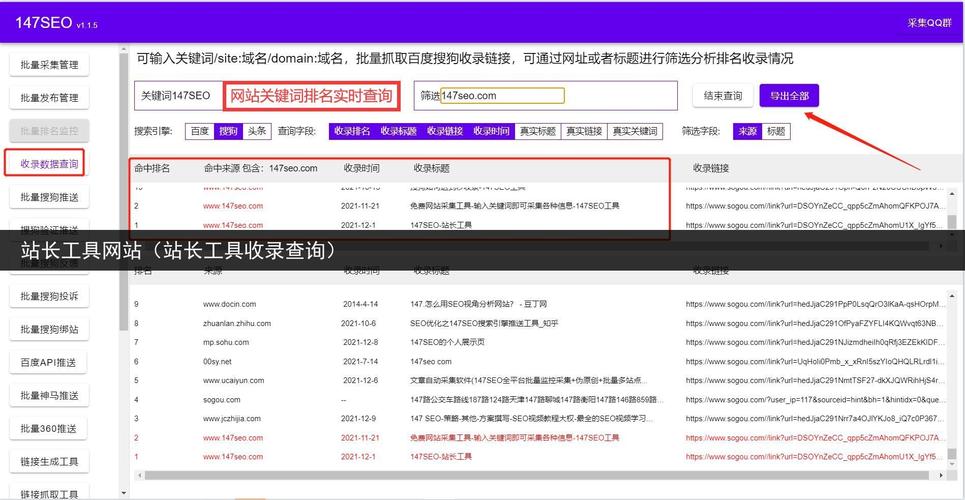Click sidebar scrollbar down arrow
Viewport: 965px width, 500px height.
[x=124, y=493]
